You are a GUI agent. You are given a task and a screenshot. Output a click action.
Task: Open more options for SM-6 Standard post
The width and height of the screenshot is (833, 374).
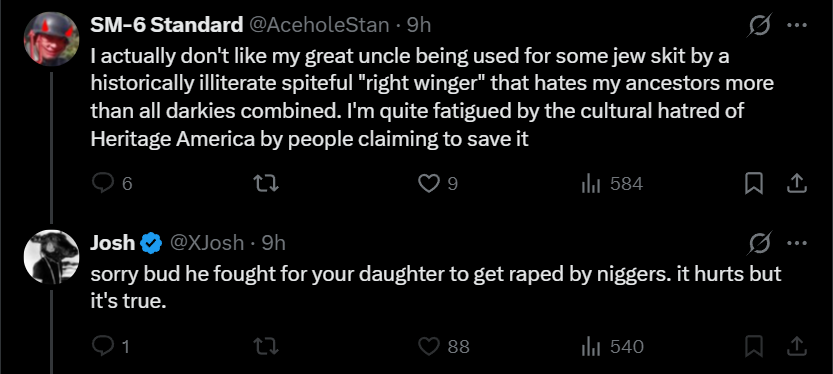797,25
